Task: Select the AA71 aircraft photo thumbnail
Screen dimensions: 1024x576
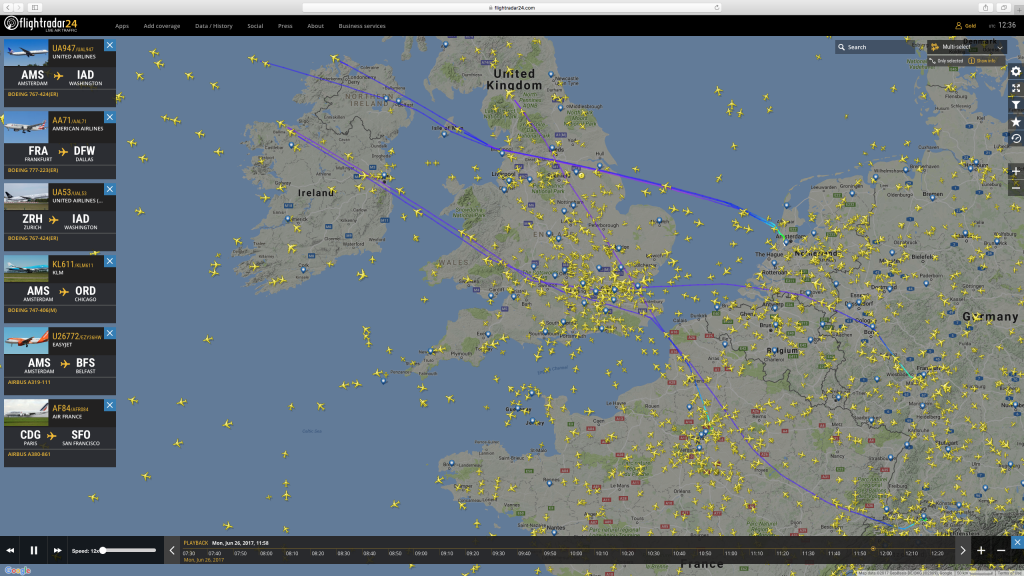Action: (26, 127)
